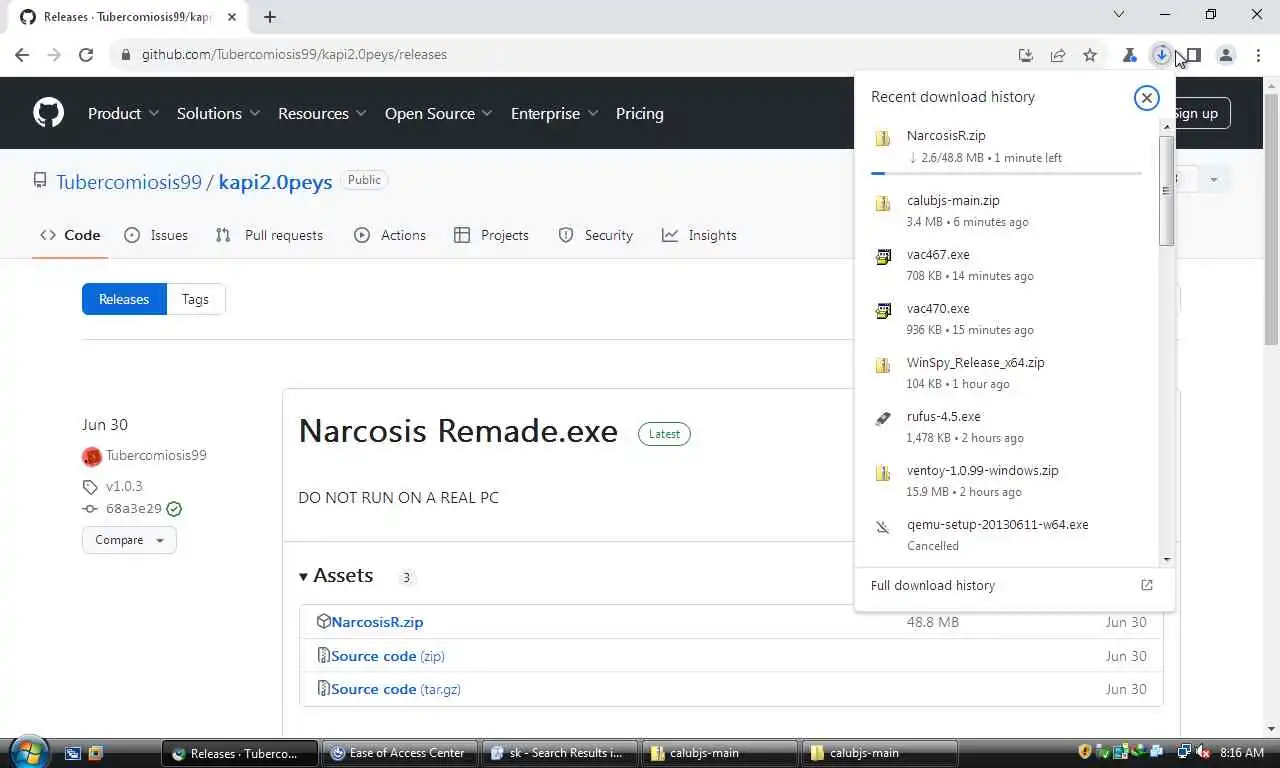Viewport: 1280px width, 768px height.
Task: Click the NarcosisR.zip download progress bar
Action: (x=1006, y=173)
